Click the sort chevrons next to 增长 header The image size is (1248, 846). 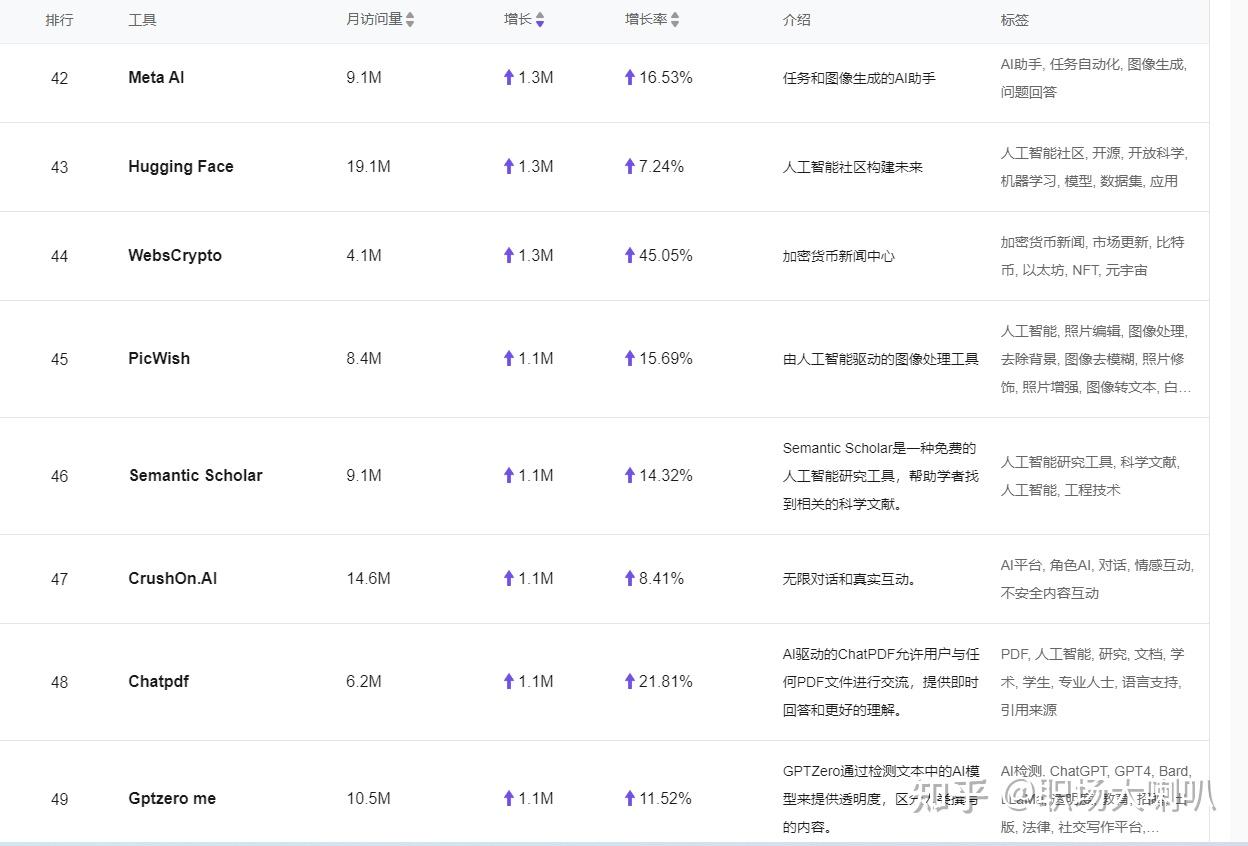[x=539, y=19]
